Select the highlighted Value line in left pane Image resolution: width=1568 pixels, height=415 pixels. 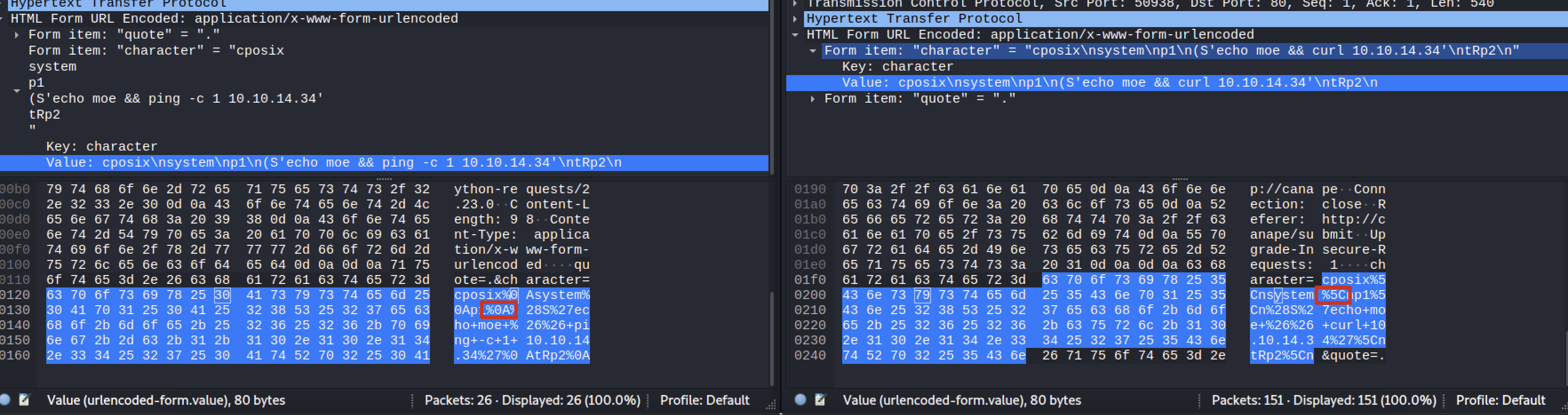coord(243,163)
